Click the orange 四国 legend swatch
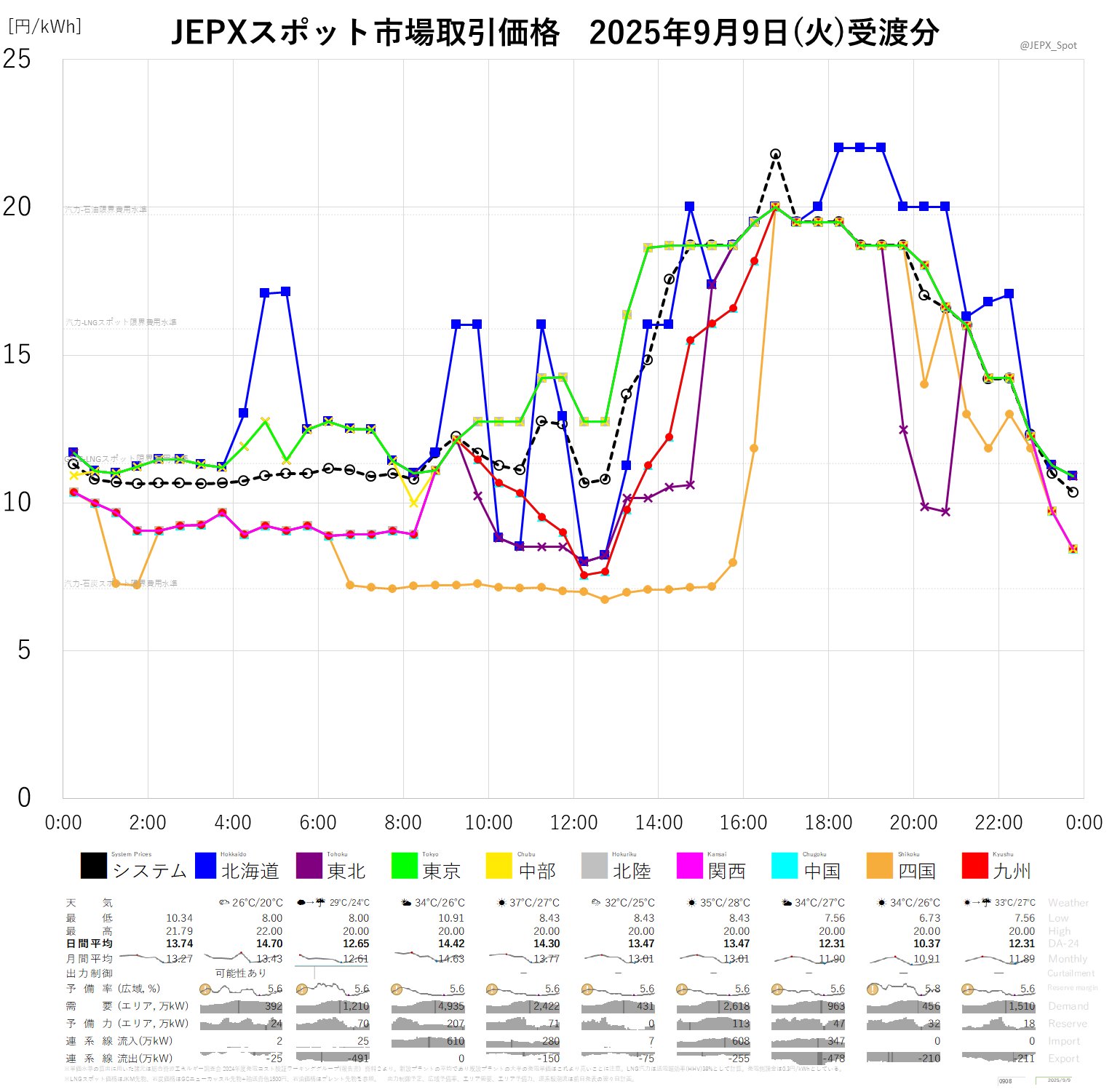Screen dimensions: 1112x1092 click(x=880, y=866)
